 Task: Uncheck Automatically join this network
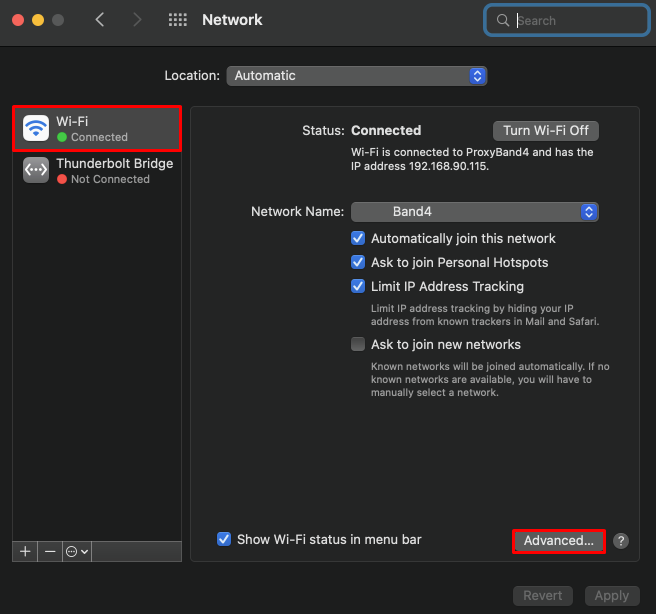tap(358, 238)
